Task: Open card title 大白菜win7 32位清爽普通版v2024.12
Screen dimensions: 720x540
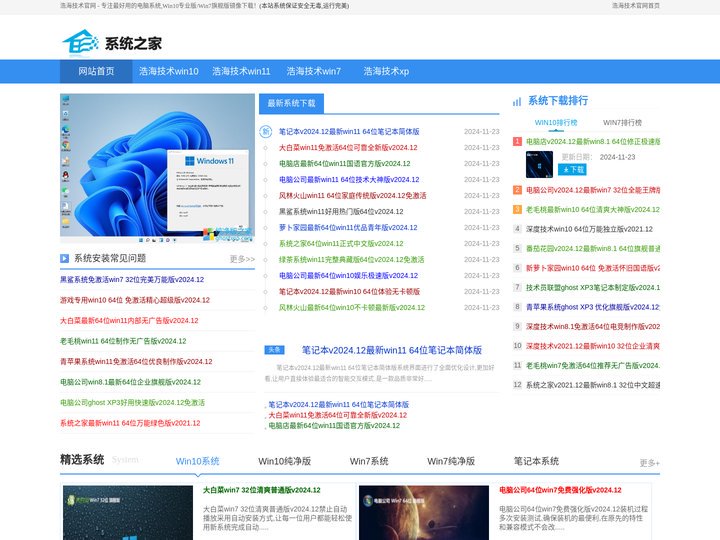Action: (262, 490)
